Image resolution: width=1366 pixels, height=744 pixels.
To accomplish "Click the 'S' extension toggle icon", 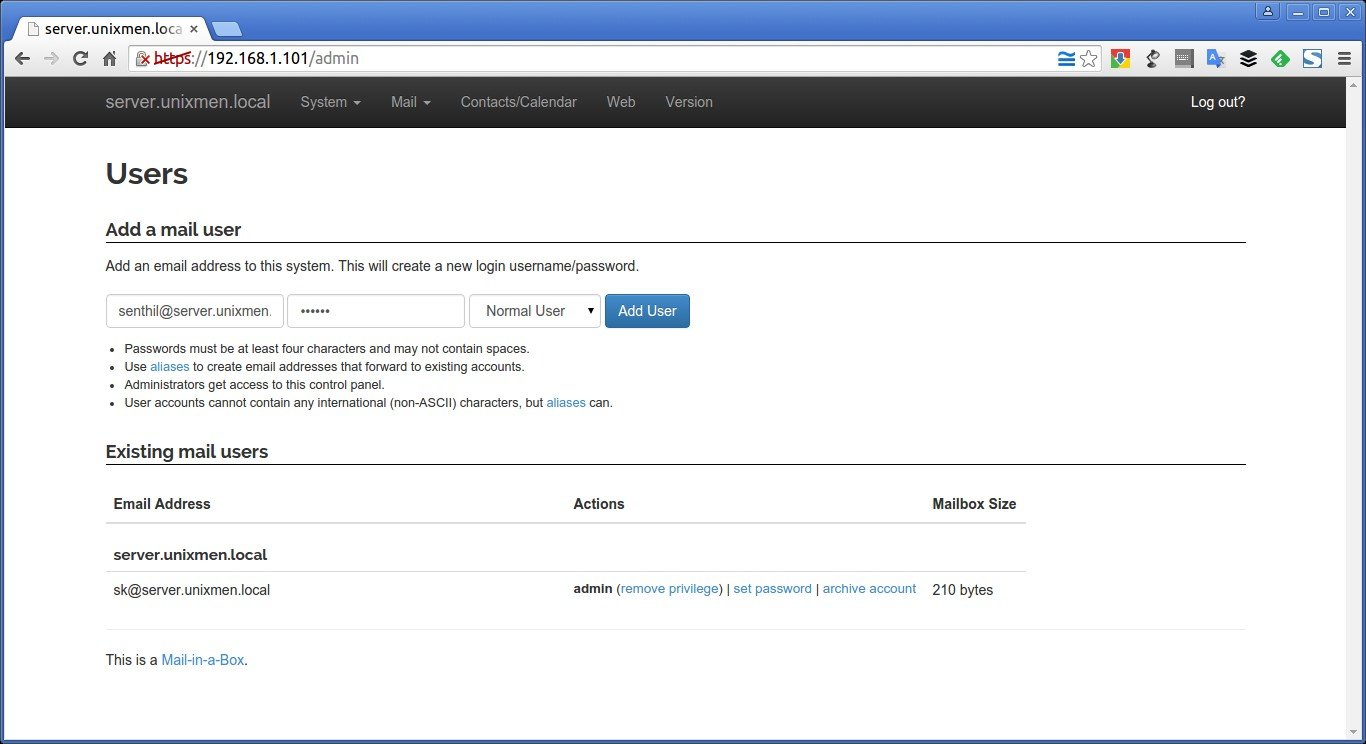I will point(1312,58).
